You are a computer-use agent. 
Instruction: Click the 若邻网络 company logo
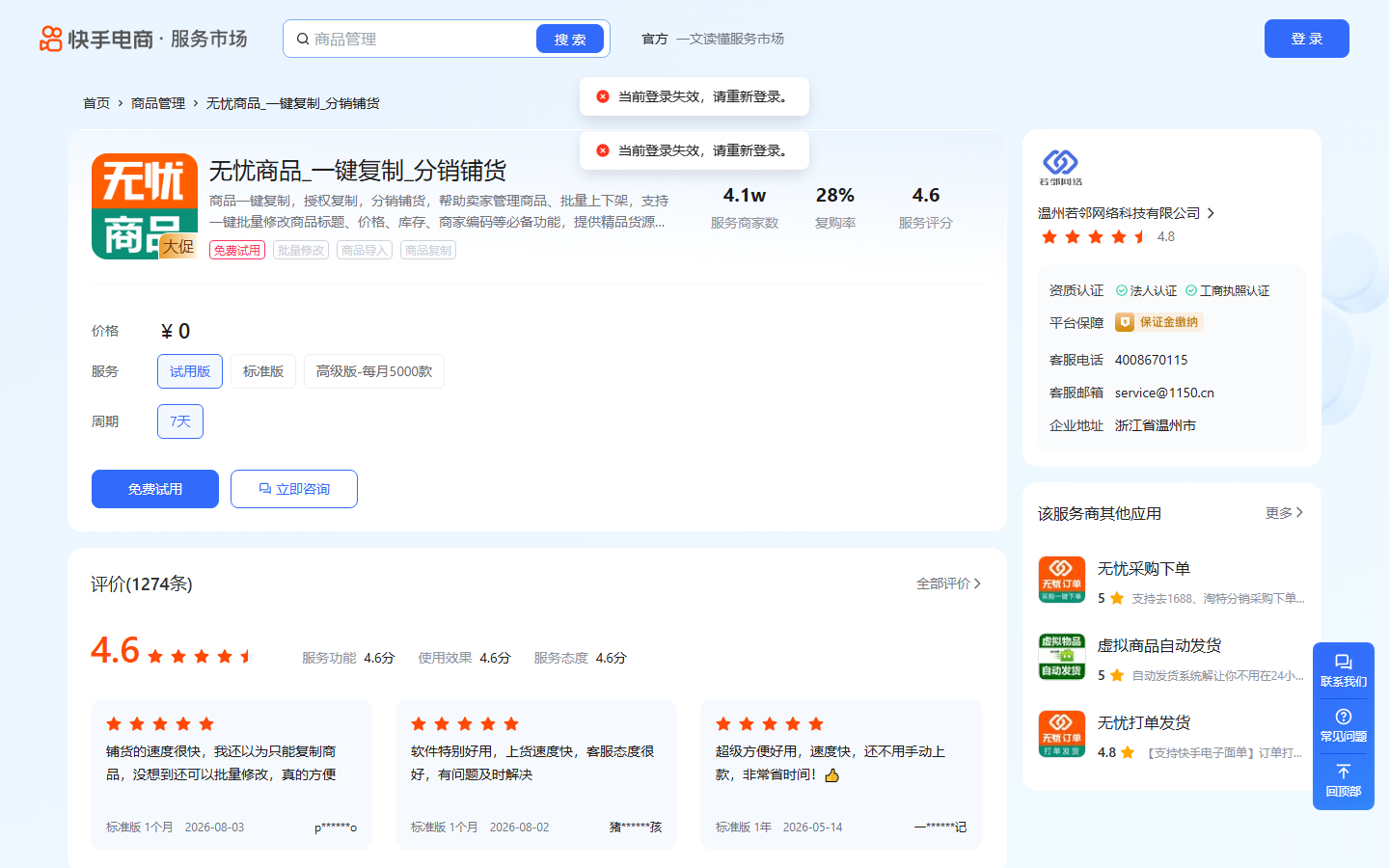pos(1060,166)
